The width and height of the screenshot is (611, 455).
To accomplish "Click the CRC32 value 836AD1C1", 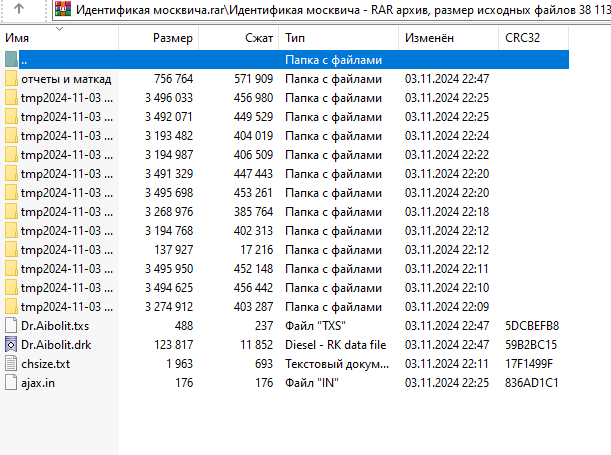I will point(532,383).
